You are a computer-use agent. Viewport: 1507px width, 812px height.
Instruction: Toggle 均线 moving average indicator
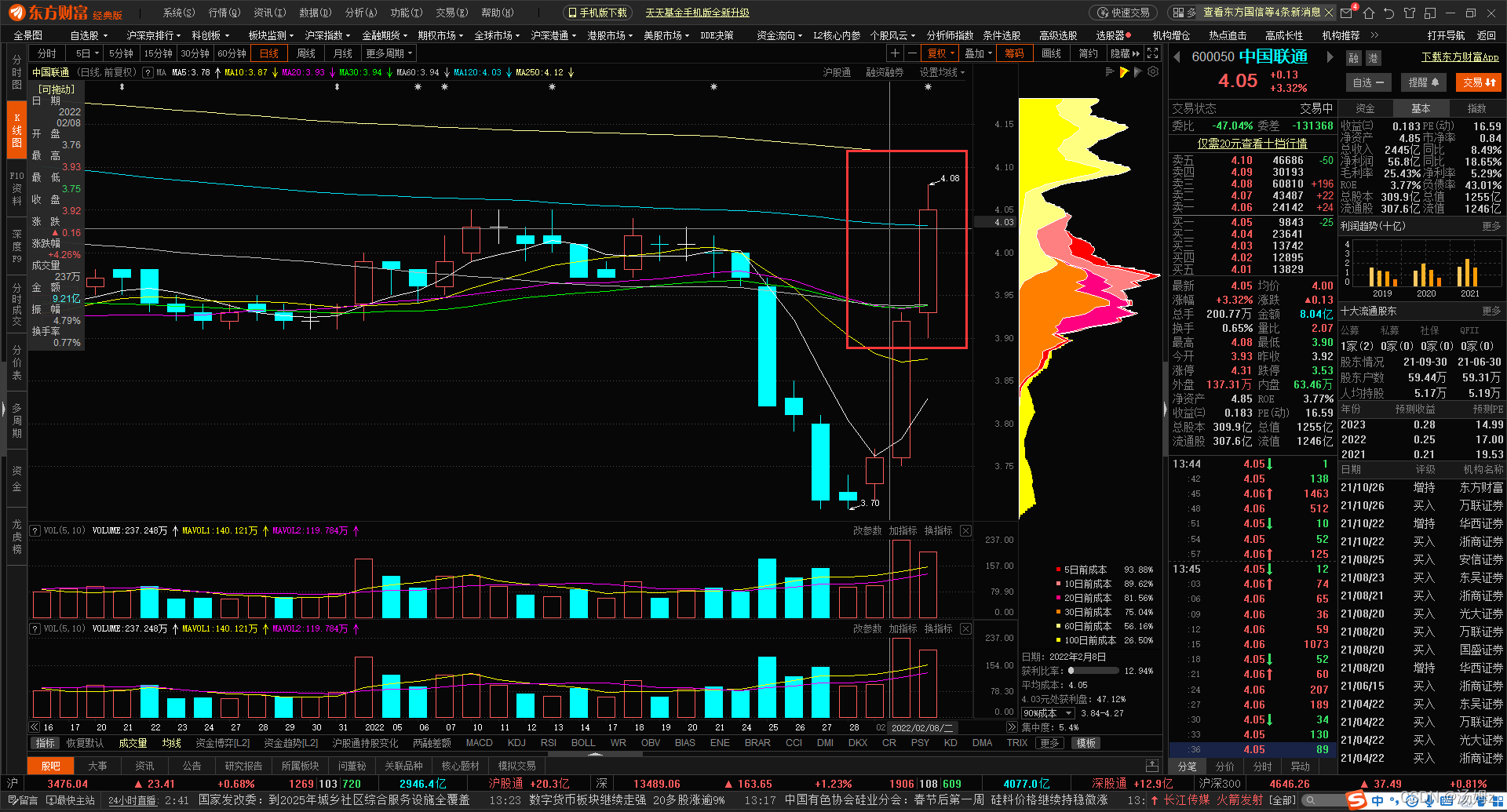172,743
